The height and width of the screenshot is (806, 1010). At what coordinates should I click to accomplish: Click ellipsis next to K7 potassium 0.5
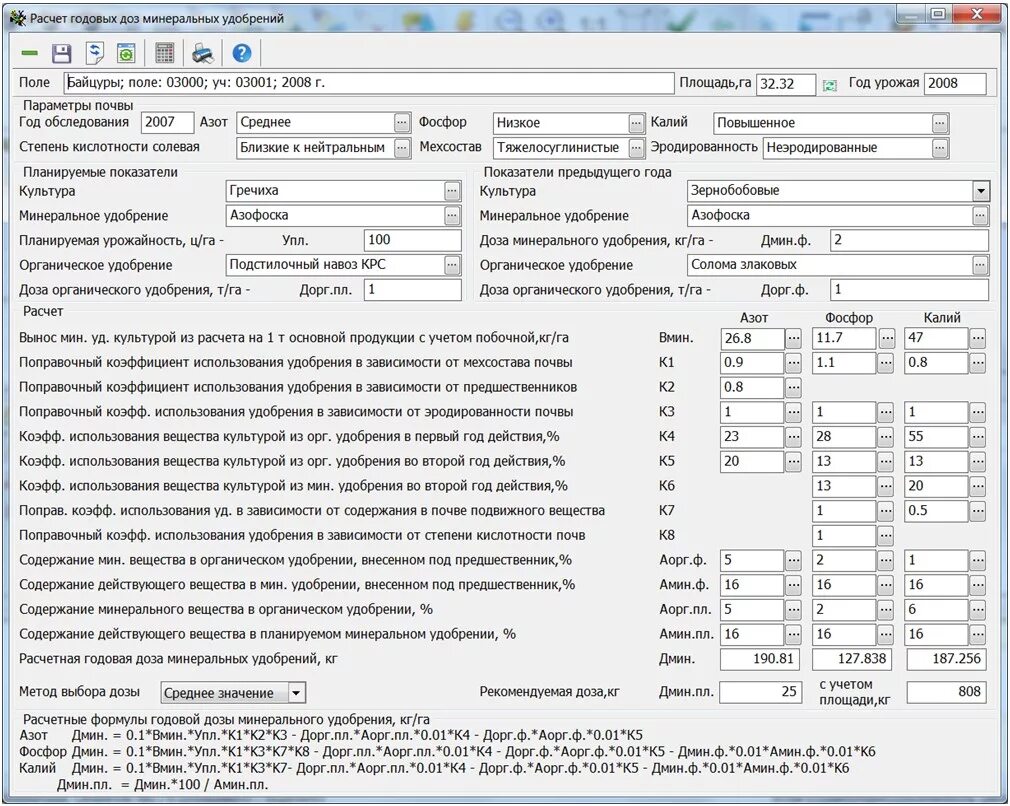click(x=978, y=511)
